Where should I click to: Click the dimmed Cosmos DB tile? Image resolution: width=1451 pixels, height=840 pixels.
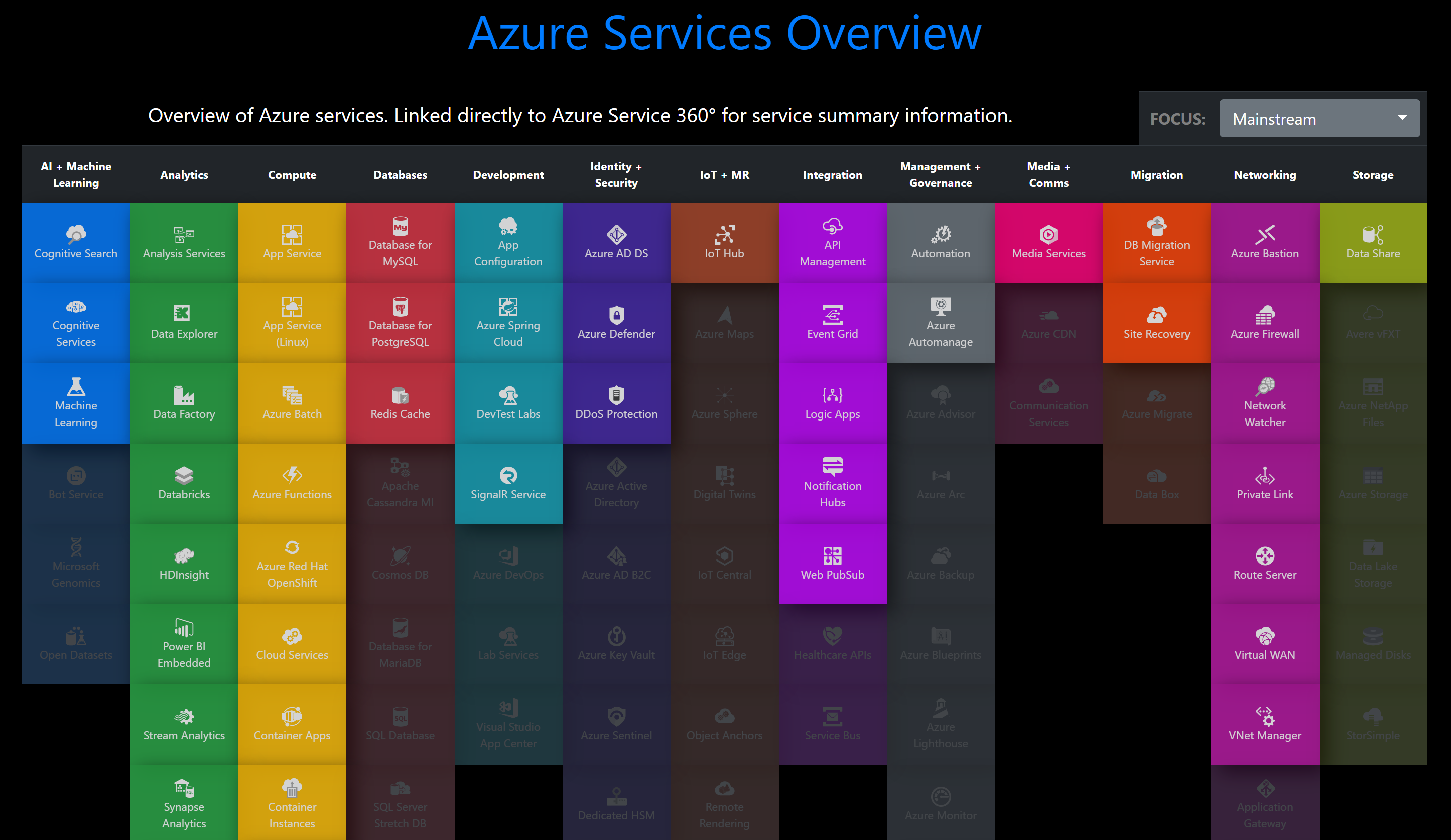click(400, 564)
